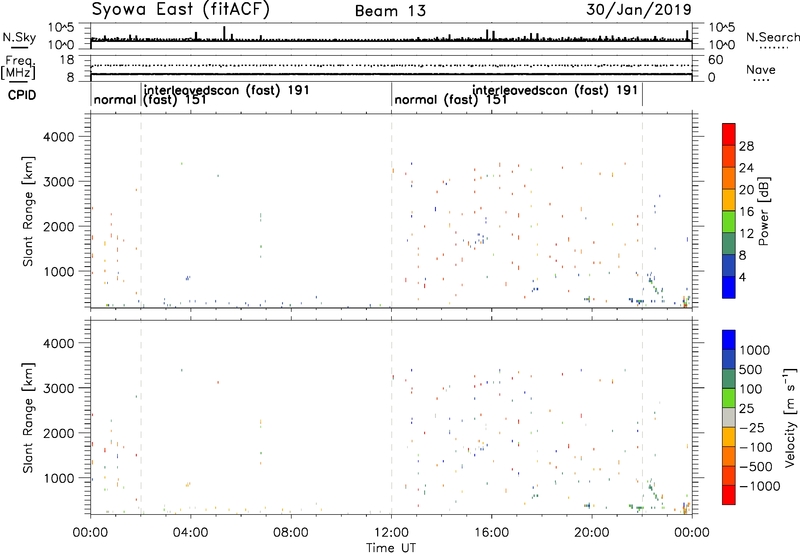This screenshot has width=800, height=554.
Task: Select the 16:00 time axis label
Action: pos(491,531)
